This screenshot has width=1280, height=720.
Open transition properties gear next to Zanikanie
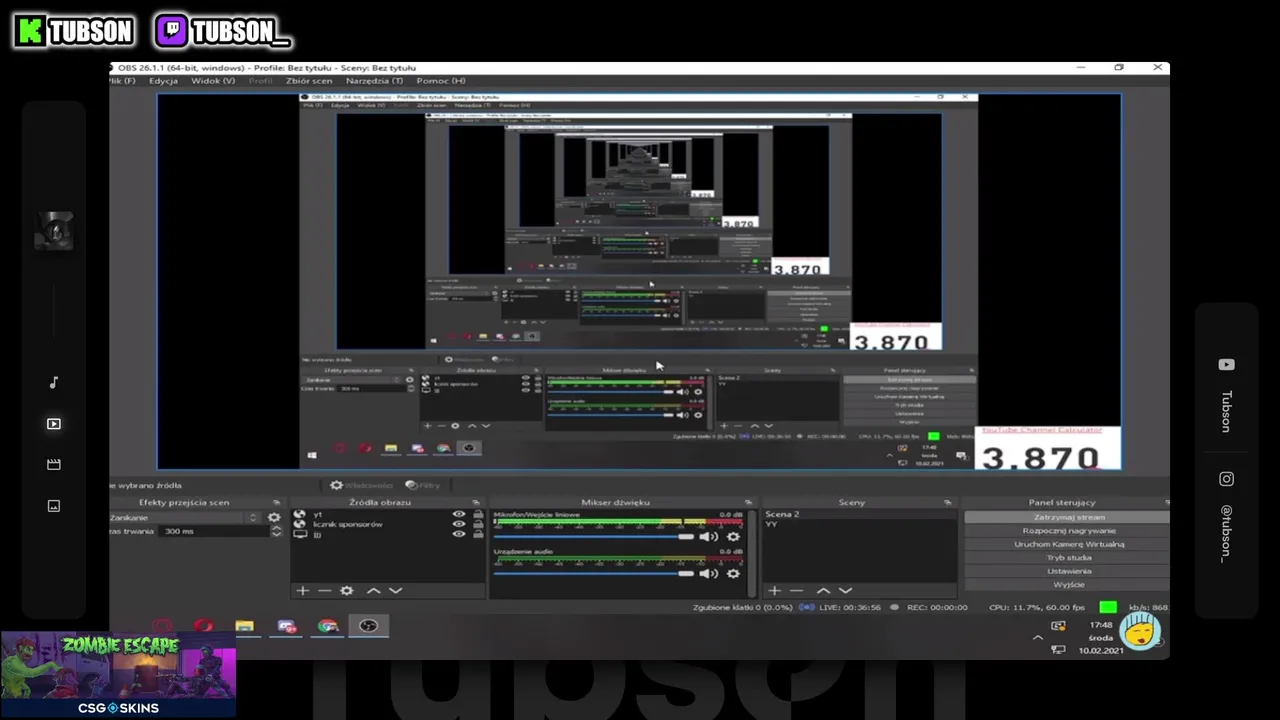tap(273, 518)
